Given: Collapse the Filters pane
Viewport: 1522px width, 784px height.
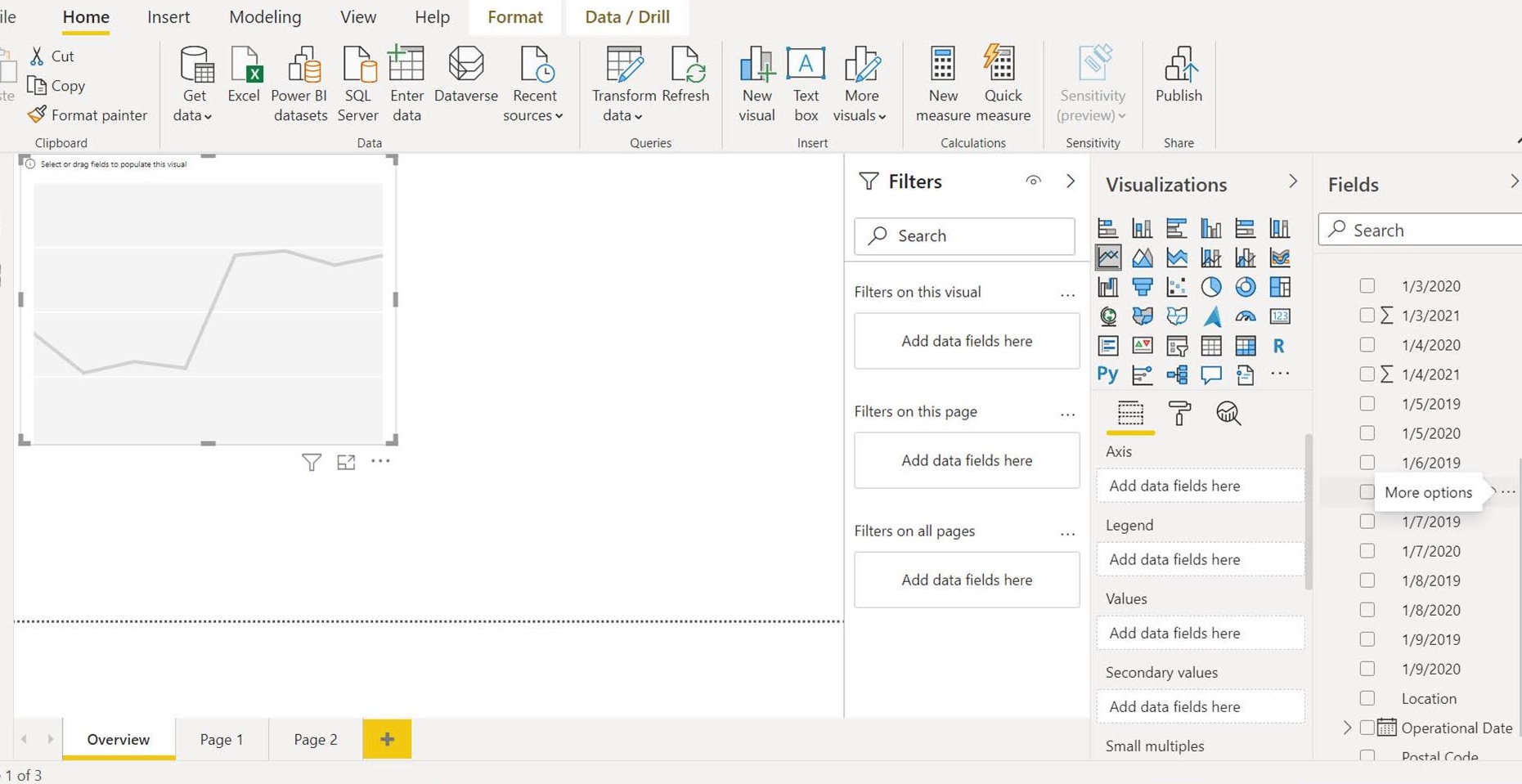Looking at the screenshot, I should [1071, 181].
